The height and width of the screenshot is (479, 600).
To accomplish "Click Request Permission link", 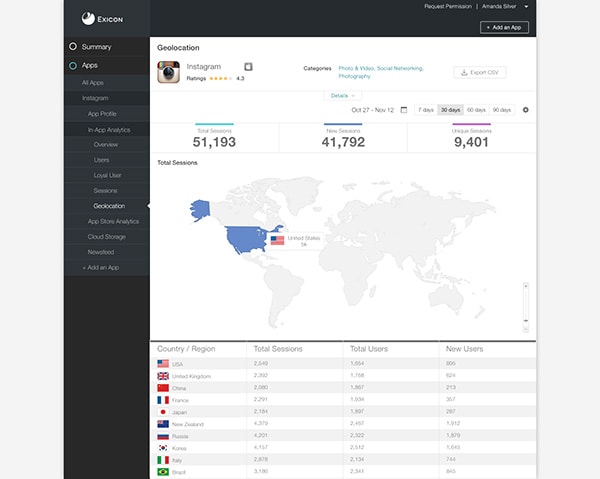I will [446, 6].
